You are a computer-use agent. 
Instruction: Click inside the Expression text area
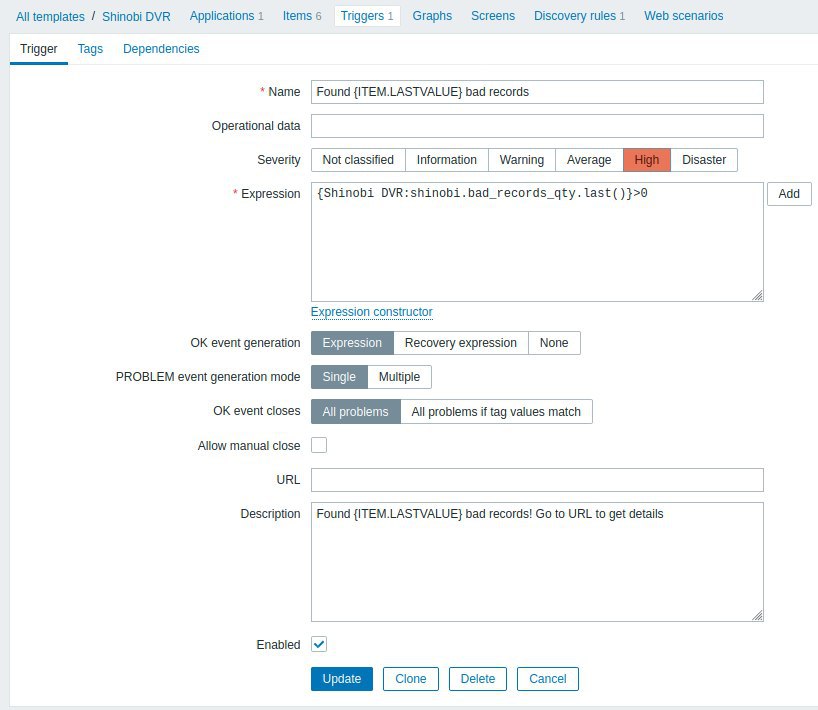(537, 242)
